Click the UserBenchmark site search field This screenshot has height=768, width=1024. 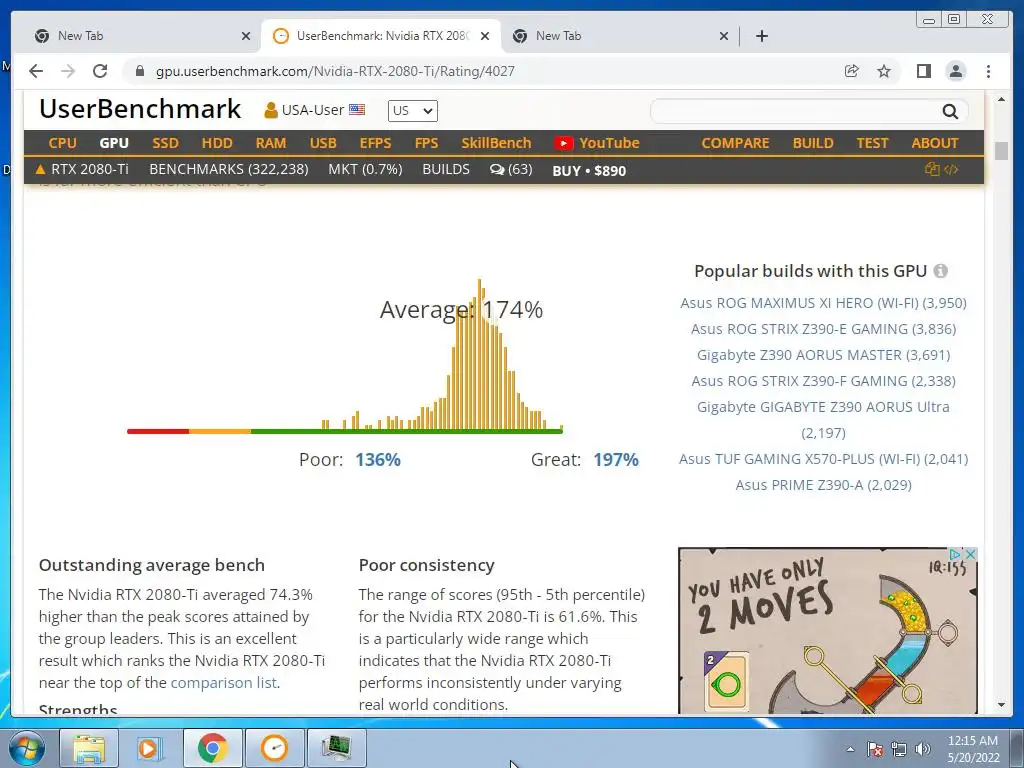(x=795, y=112)
